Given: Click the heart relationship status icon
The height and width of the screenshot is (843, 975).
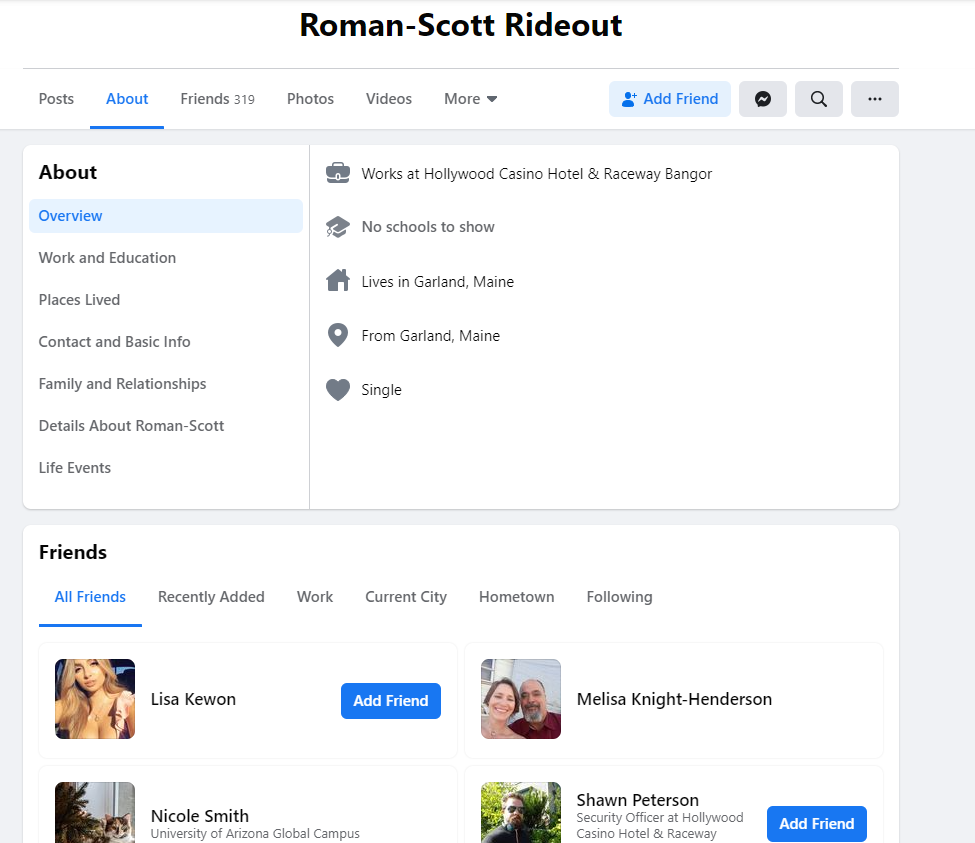Looking at the screenshot, I should click(x=338, y=390).
